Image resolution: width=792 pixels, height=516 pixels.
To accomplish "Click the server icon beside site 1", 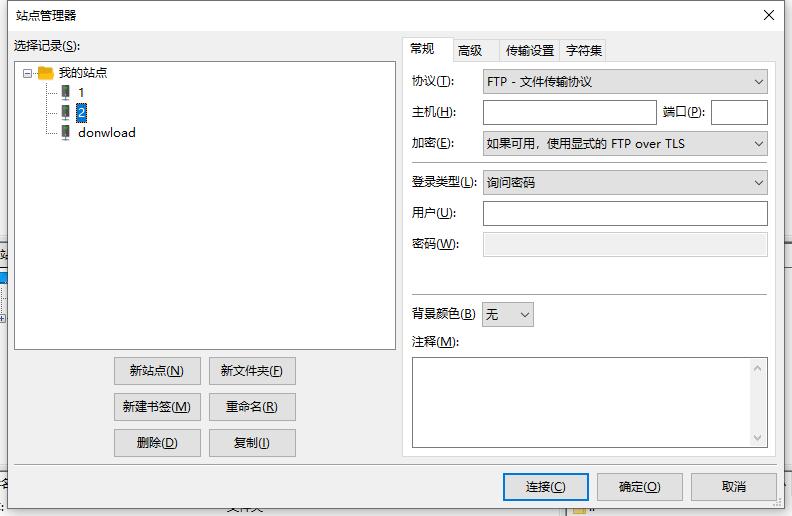I will [x=66, y=92].
